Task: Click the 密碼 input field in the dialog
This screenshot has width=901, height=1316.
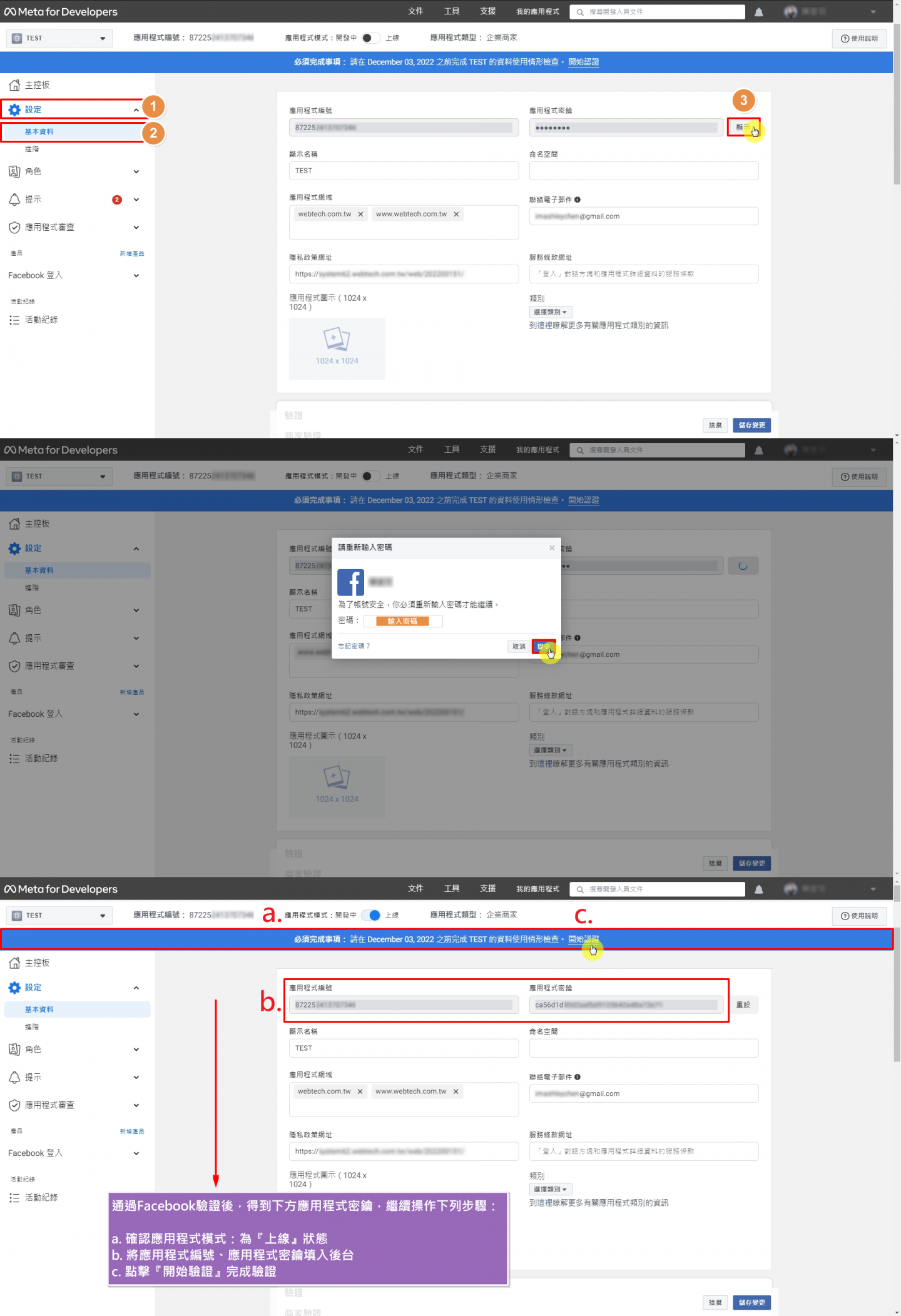Action: pos(402,621)
